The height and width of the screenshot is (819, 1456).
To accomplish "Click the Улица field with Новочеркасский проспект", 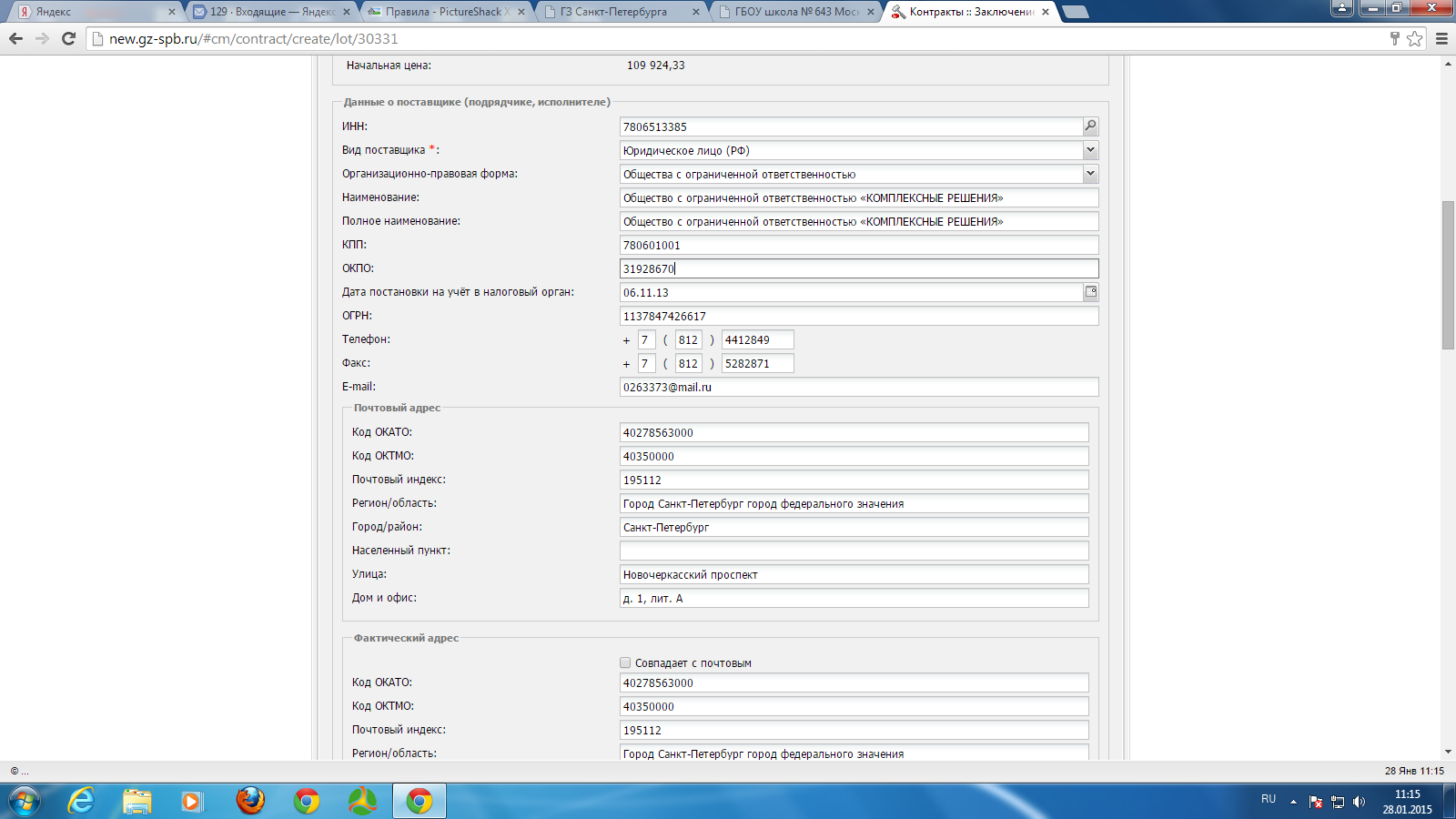I will [854, 574].
